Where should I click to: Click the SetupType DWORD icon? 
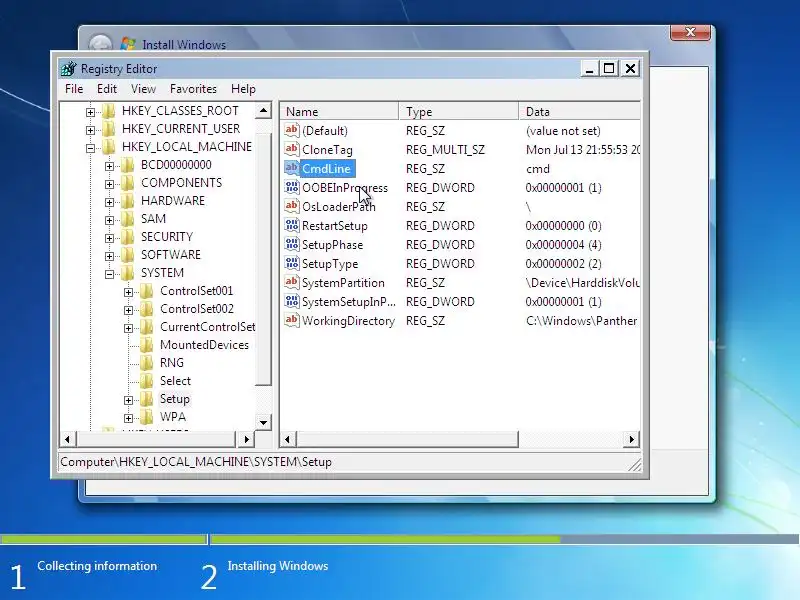(291, 263)
